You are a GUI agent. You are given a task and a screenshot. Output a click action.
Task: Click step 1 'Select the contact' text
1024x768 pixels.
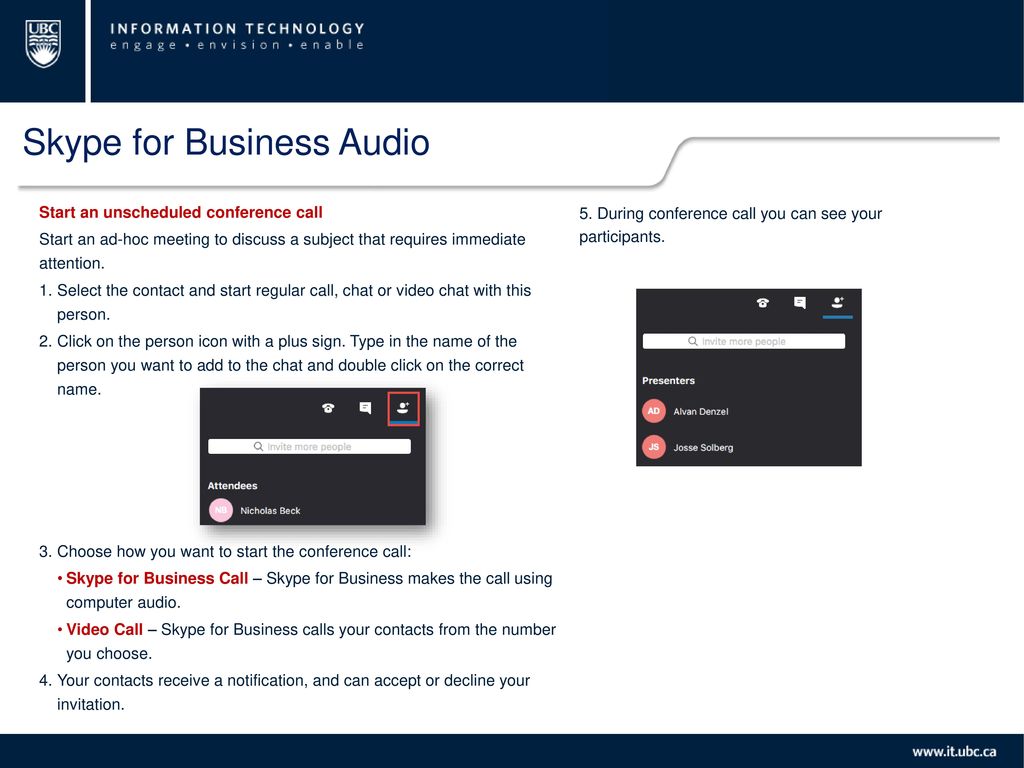point(285,302)
